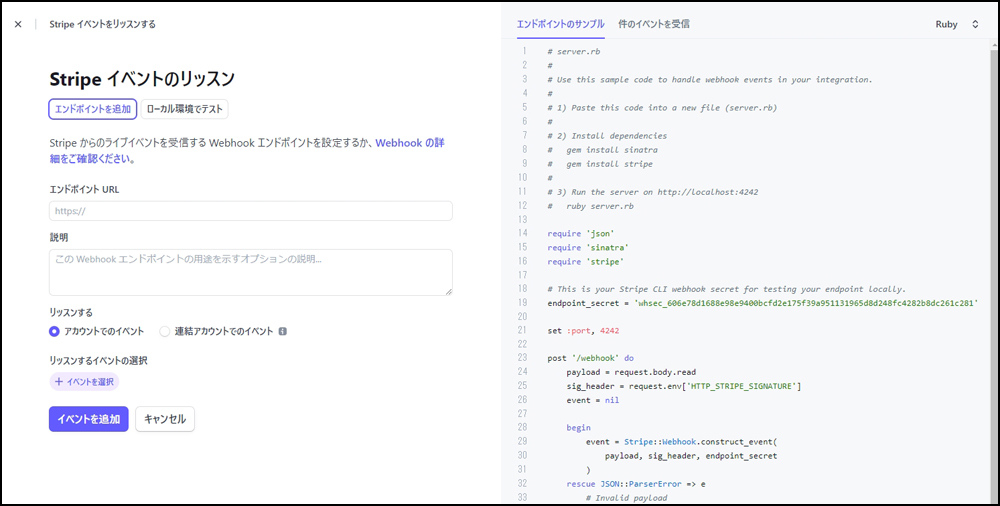Click the HTTP_STRIPE_SIGNATURE sig_header line
Viewport: 1000px width, 506px height.
(684, 386)
